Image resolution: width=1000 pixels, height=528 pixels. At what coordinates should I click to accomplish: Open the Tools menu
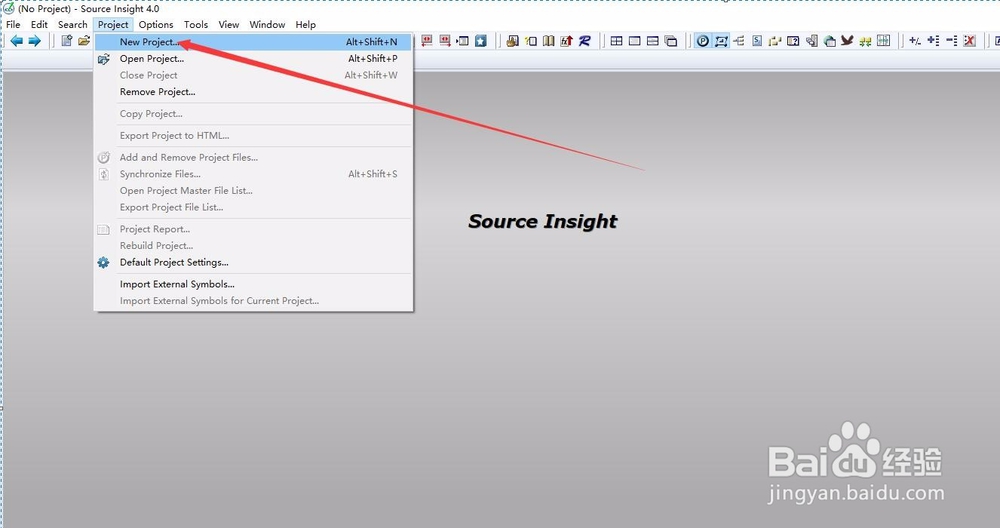pos(196,24)
